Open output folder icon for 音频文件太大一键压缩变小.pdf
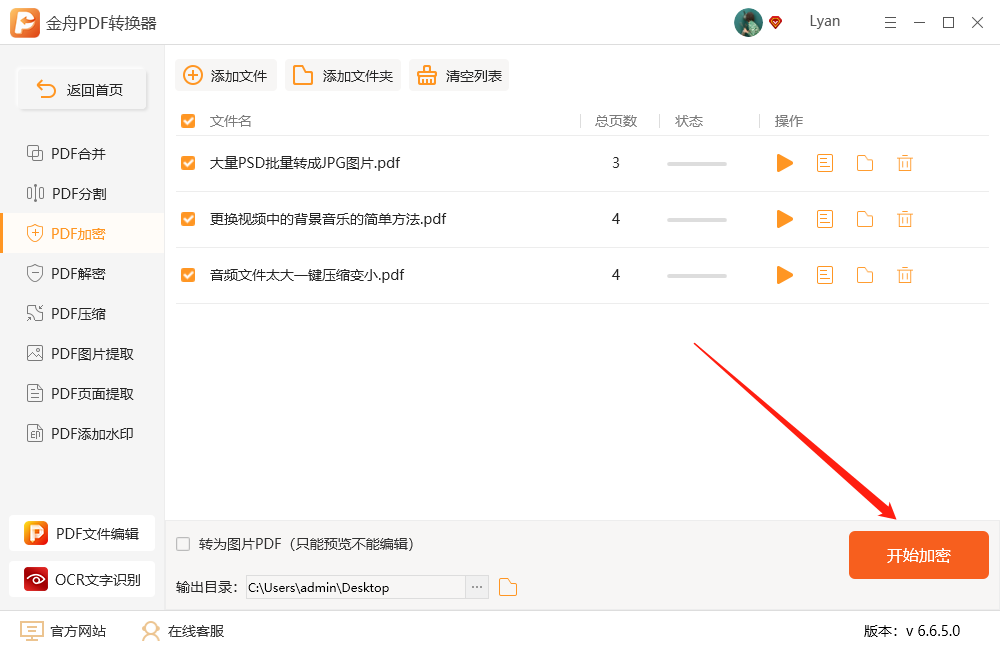 pos(865,276)
